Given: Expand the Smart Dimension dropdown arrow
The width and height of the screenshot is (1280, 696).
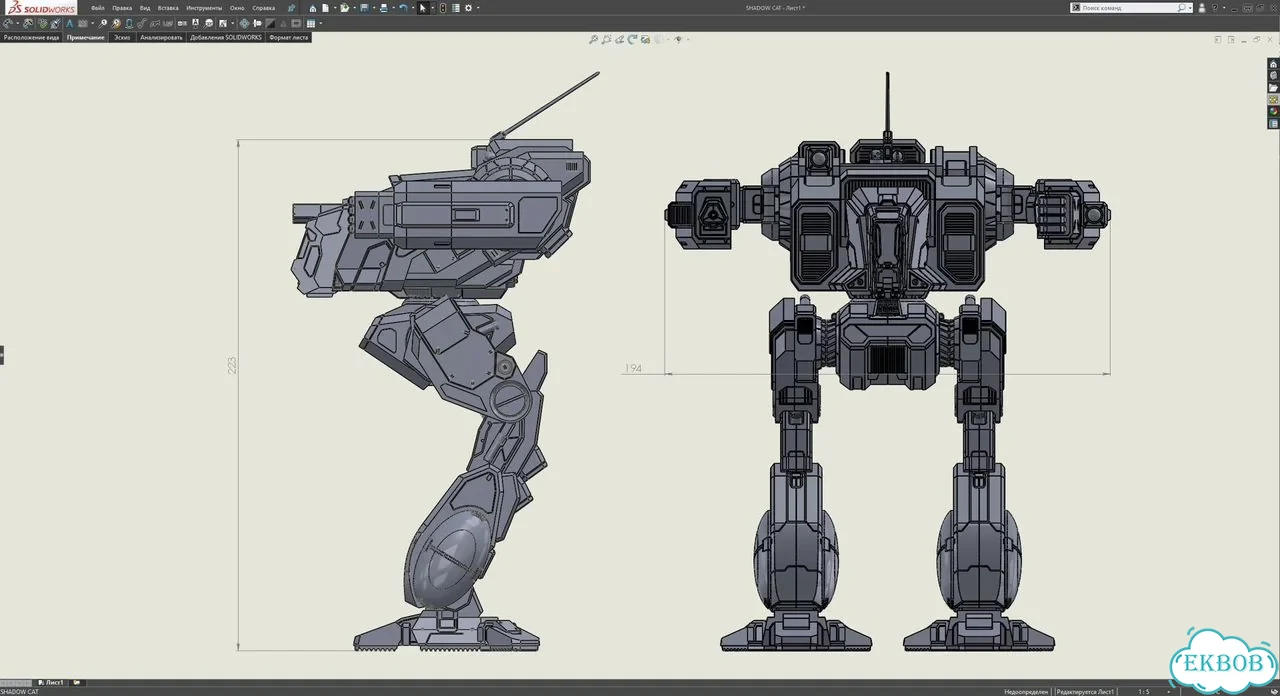Looking at the screenshot, I should tap(17, 23).
